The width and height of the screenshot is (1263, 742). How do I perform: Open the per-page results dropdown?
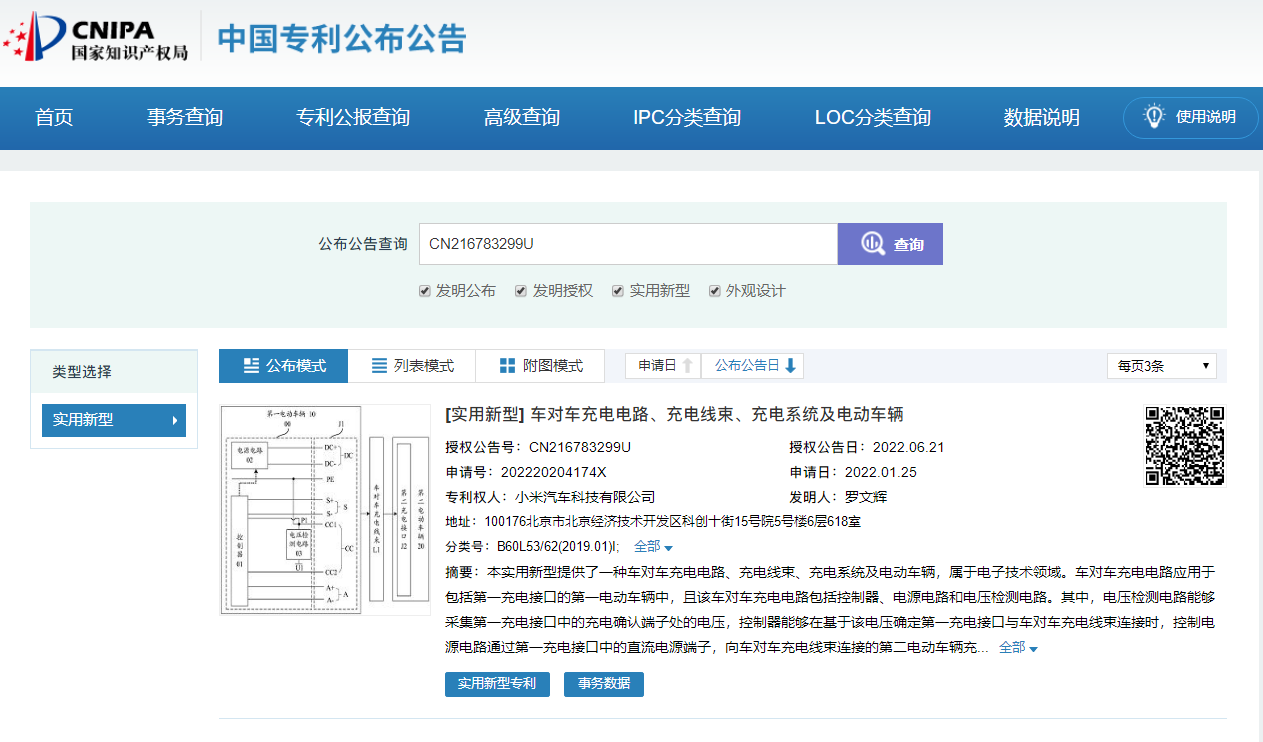pos(1161,366)
